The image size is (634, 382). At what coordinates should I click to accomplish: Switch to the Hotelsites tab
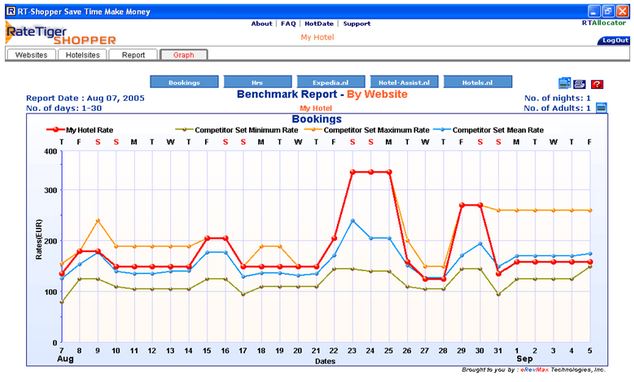coord(82,55)
